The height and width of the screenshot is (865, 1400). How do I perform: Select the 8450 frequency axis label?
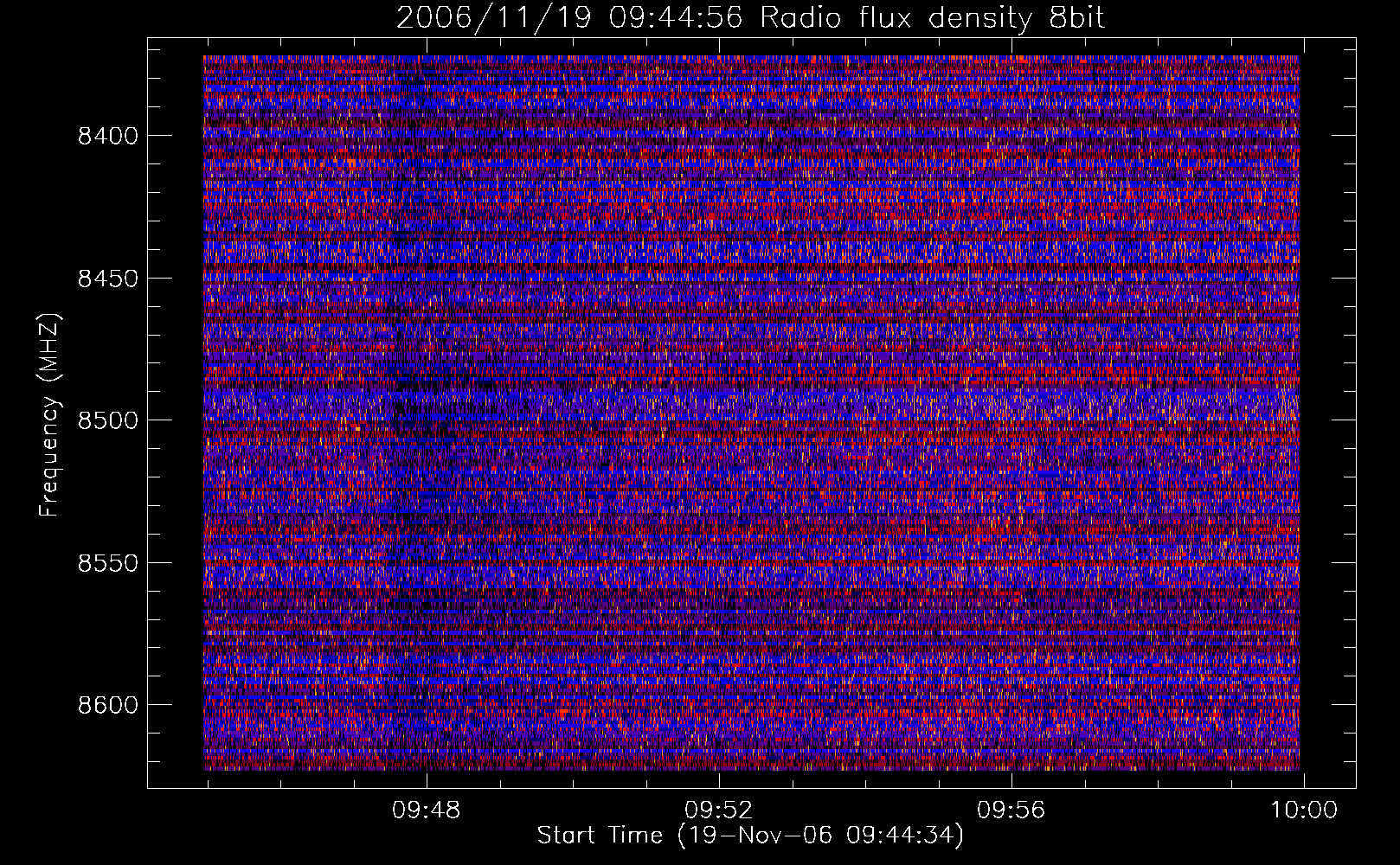click(107, 279)
